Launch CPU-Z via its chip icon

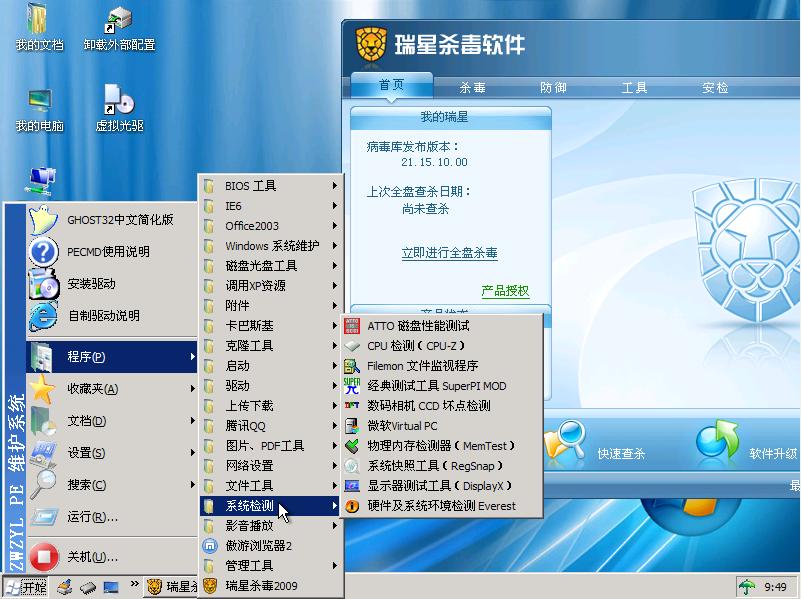352,346
